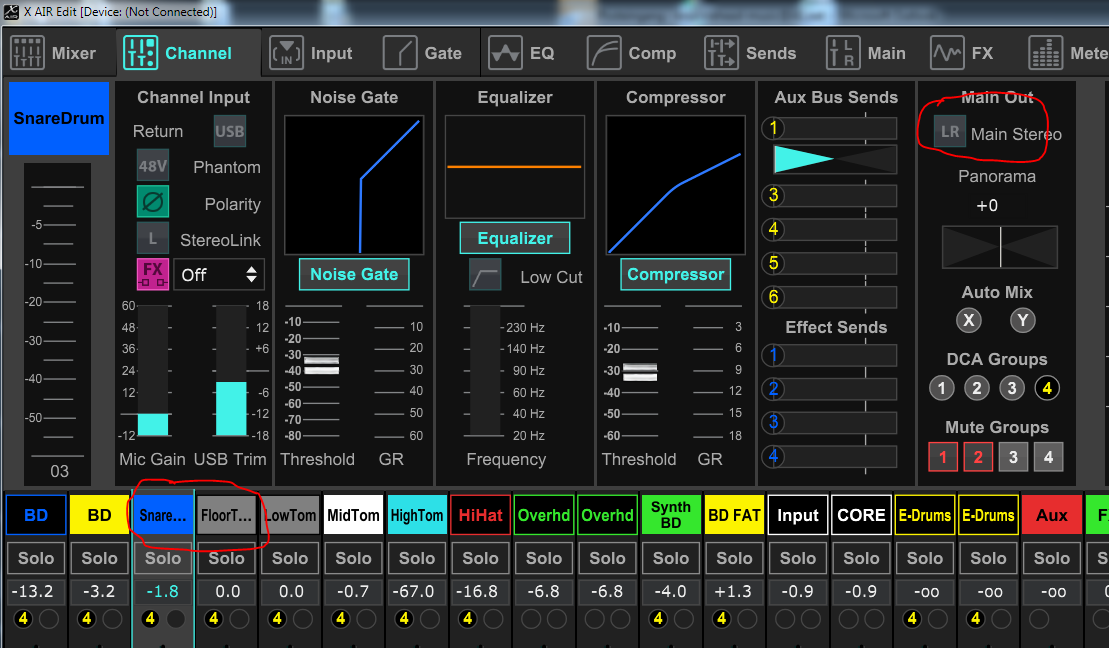This screenshot has width=1109, height=648.
Task: Toggle LR Main Stereo assignment
Action: 950,132
